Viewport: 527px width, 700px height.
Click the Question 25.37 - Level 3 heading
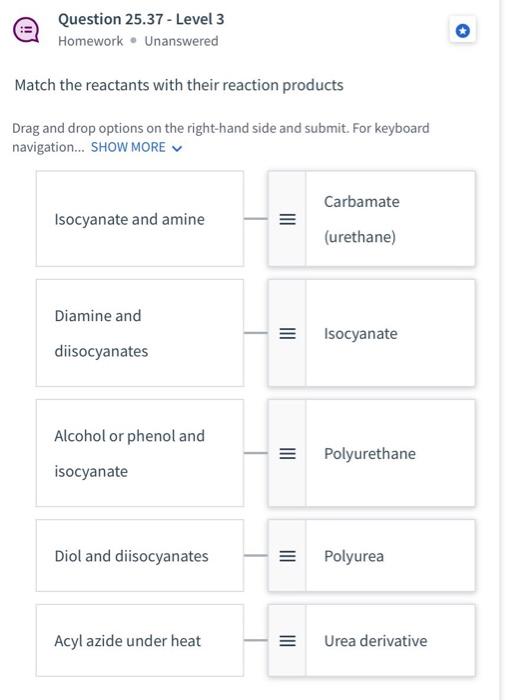141,19
